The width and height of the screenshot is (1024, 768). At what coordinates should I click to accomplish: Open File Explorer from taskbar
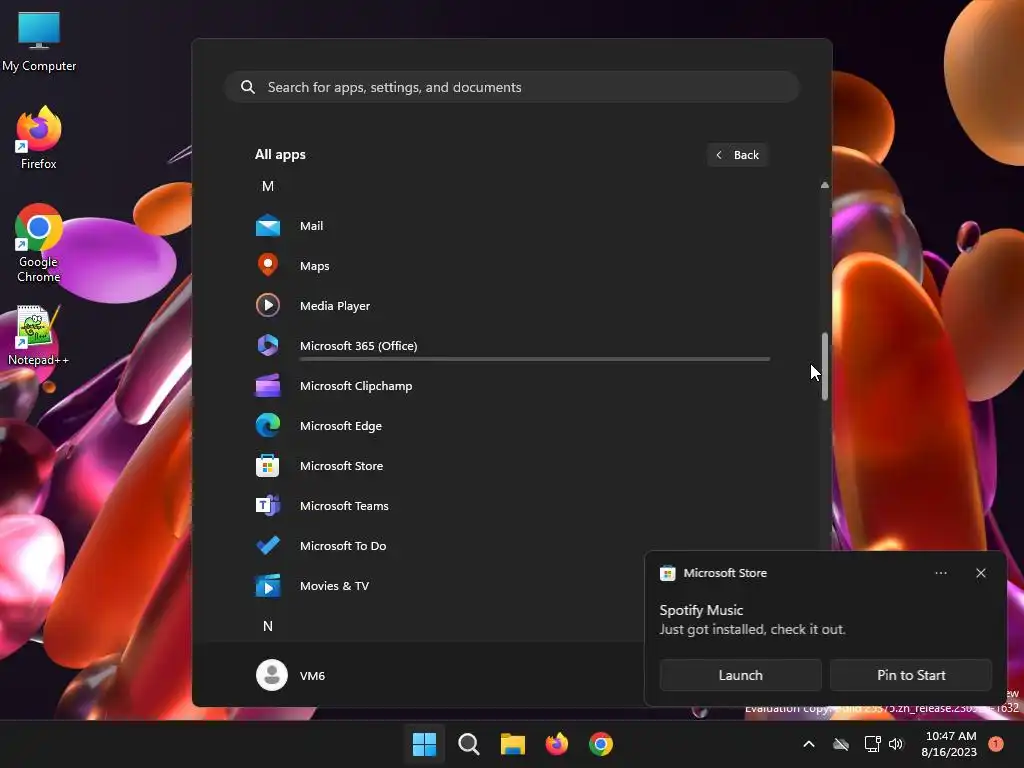(513, 744)
